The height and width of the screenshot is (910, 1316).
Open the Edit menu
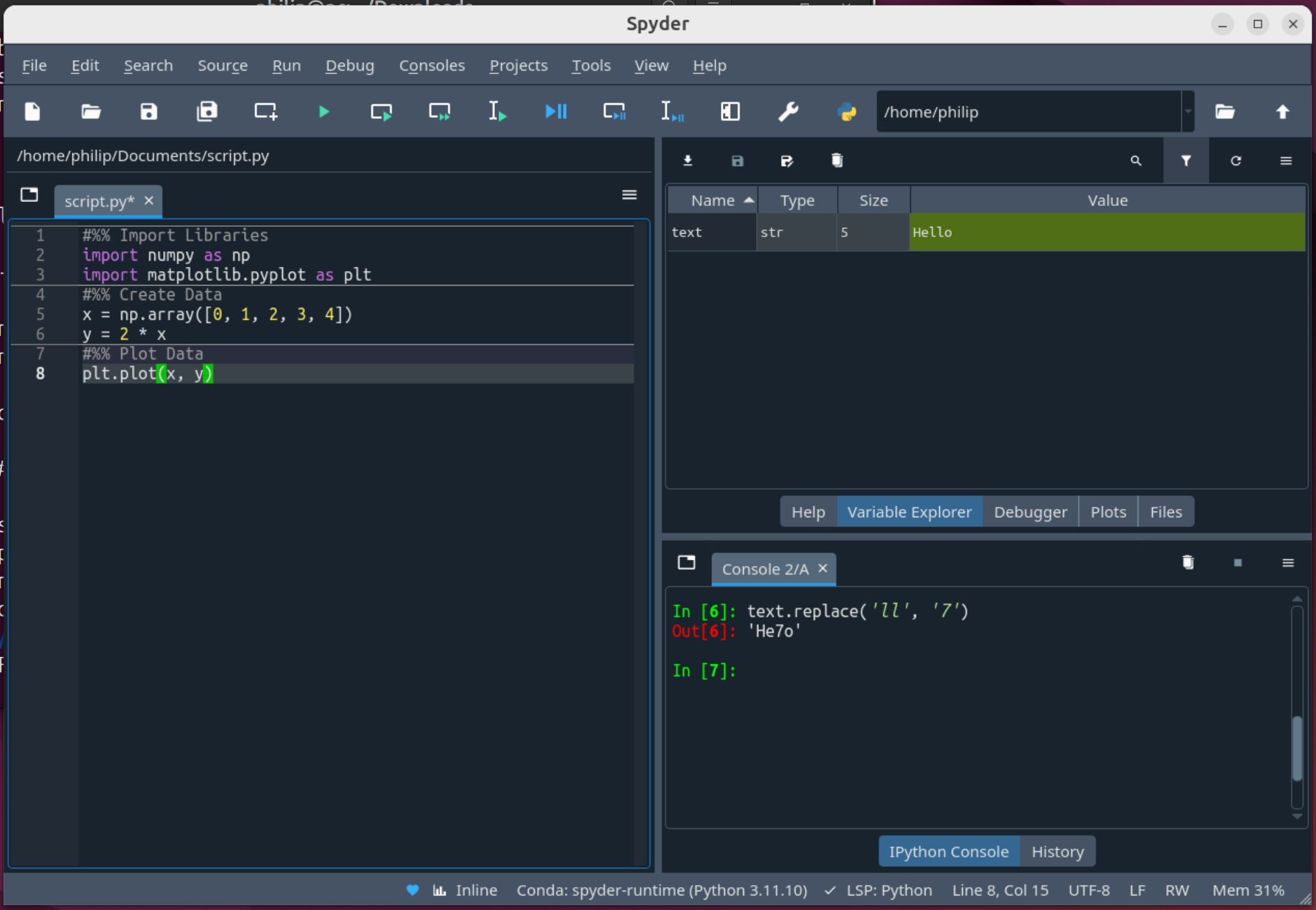pyautogui.click(x=85, y=65)
